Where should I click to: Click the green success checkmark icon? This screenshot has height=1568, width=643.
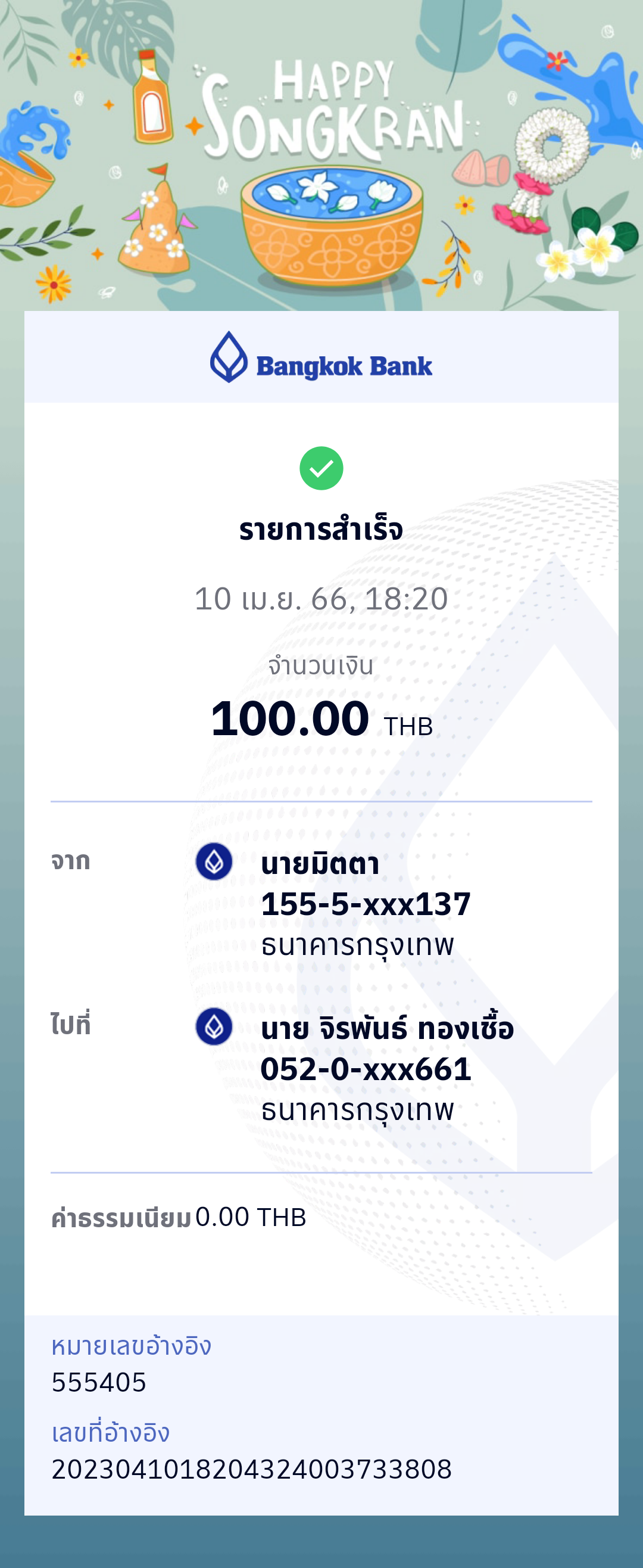(321, 468)
